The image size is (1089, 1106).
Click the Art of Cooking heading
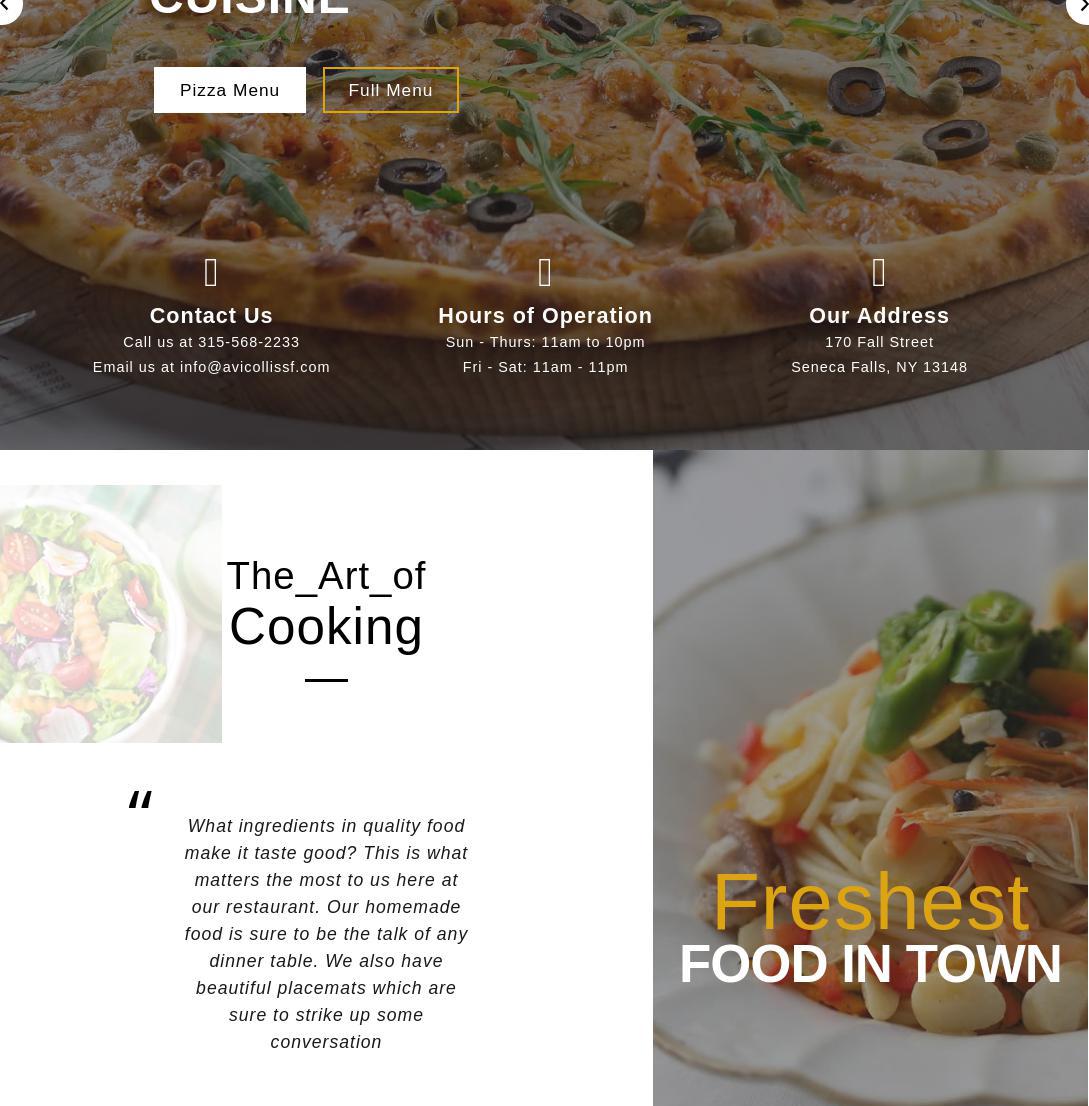click(326, 603)
